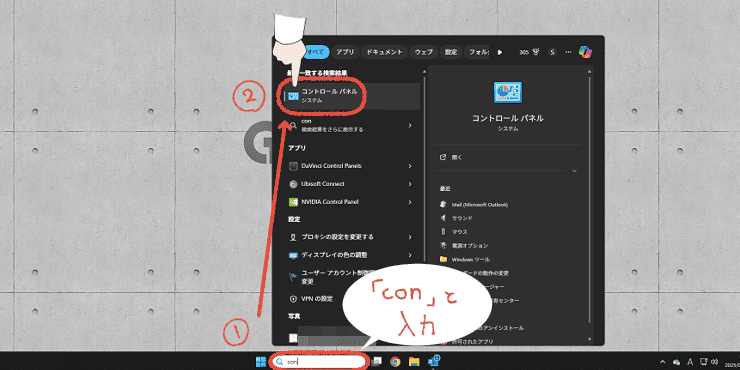The height and width of the screenshot is (370, 740).
Task: Expand ディスプレイの色の調整 chevron
Action: (x=410, y=255)
